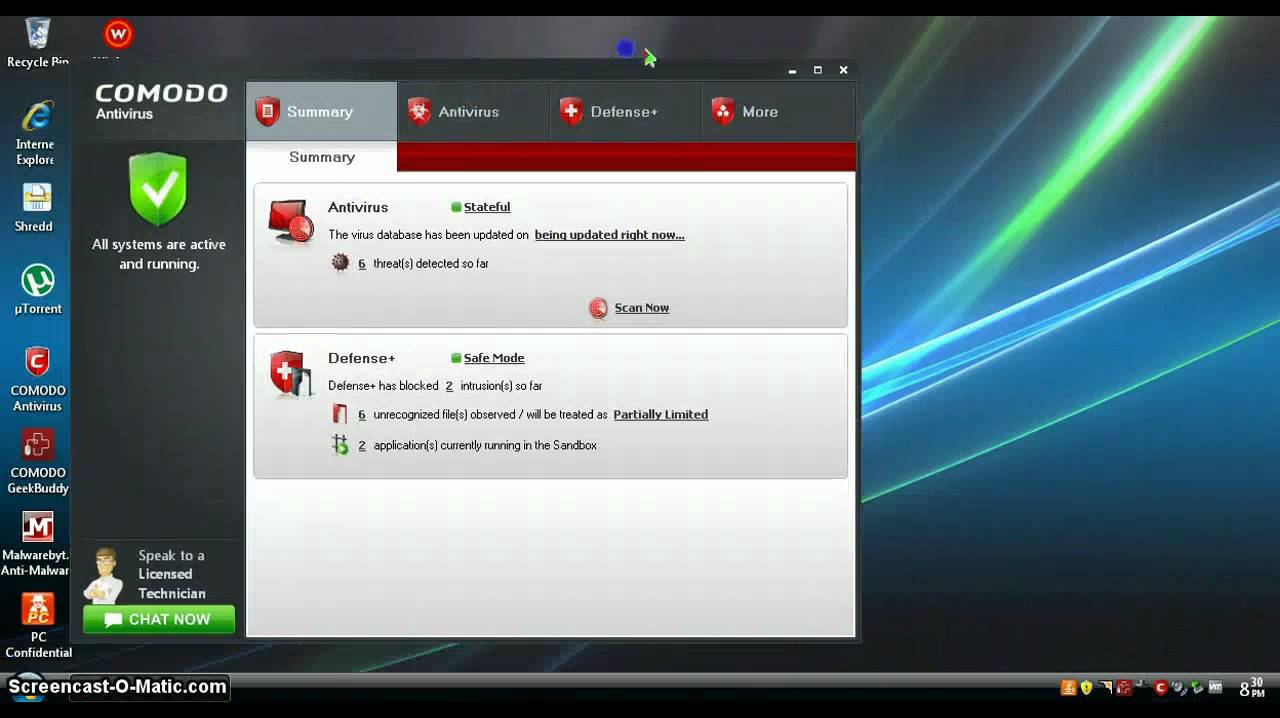
Task: Click the VM tray icon
Action: coord(1215,687)
